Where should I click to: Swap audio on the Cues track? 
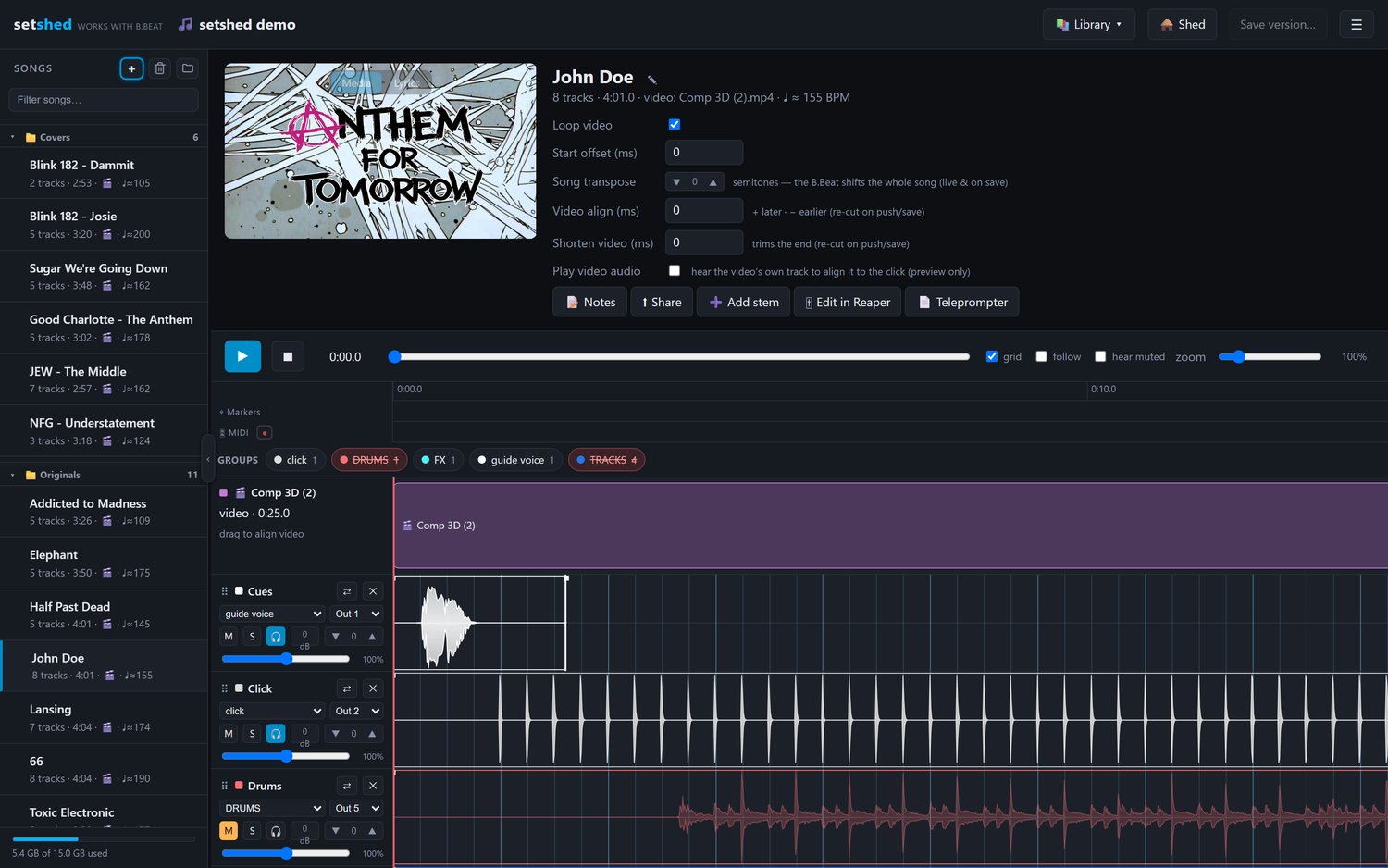click(x=346, y=591)
